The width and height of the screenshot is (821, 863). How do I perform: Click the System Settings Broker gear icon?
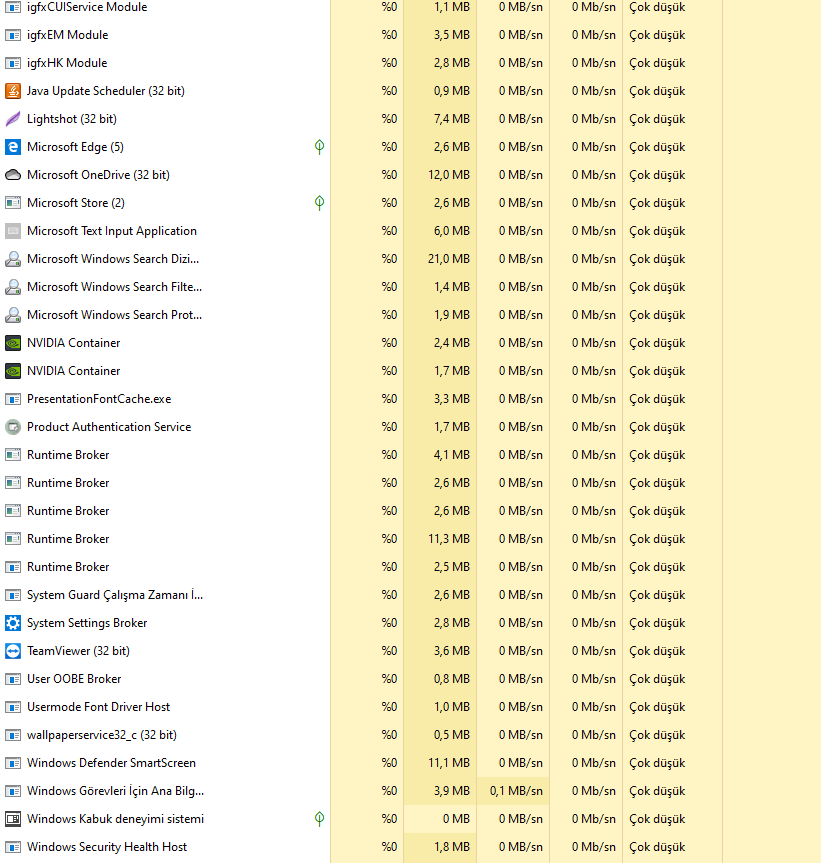click(13, 623)
